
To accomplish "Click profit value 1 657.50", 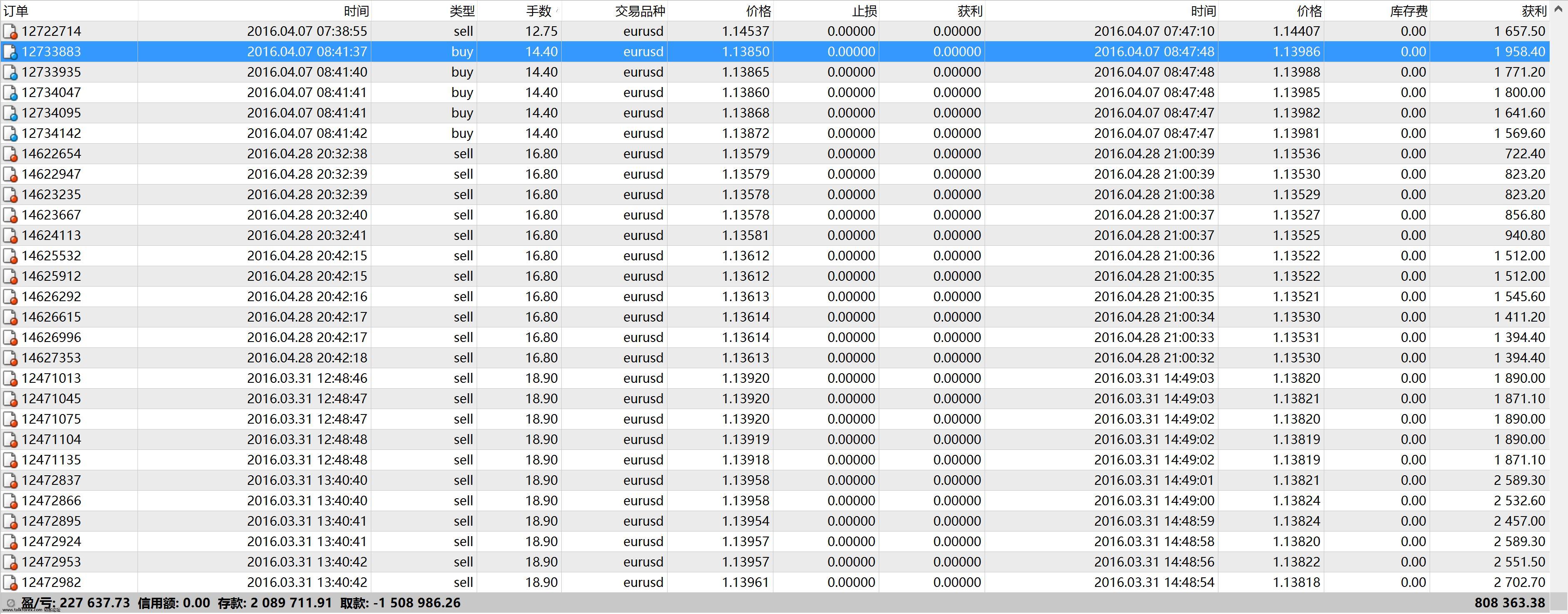I will pyautogui.click(x=1519, y=32).
